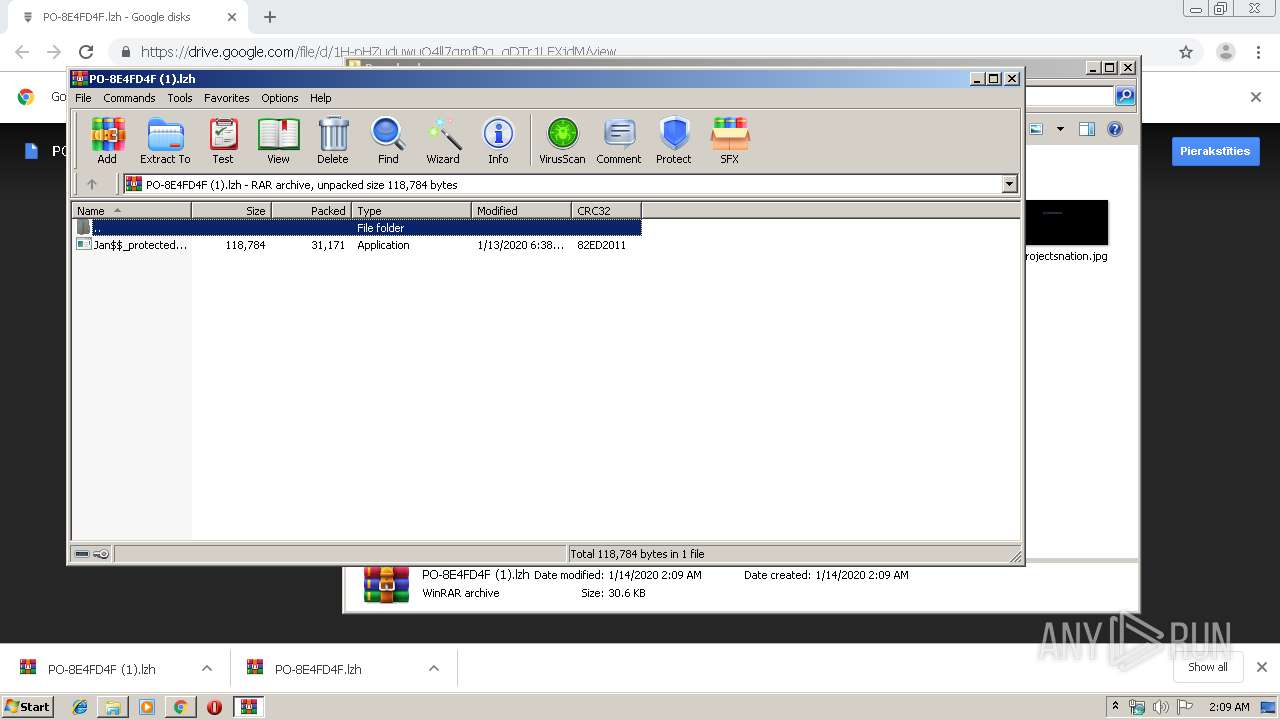This screenshot has height=720, width=1280.
Task: Click Show all downloads button
Action: point(1207,667)
